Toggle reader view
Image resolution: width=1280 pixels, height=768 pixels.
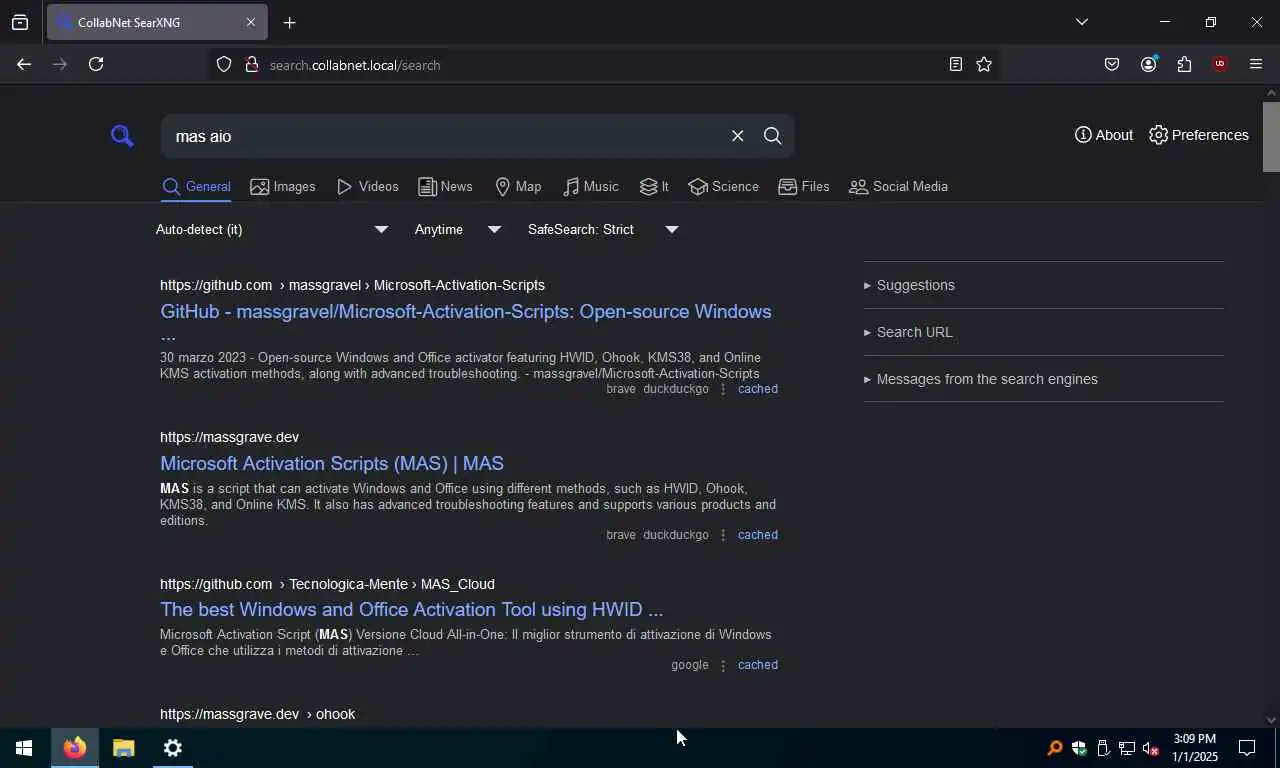[955, 64]
